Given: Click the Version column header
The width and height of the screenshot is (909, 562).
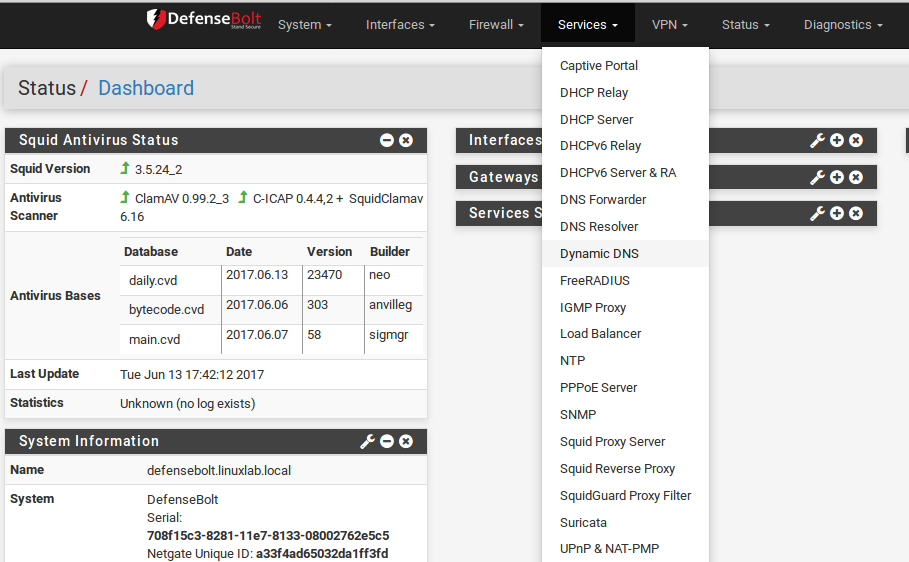Looking at the screenshot, I should tap(329, 252).
